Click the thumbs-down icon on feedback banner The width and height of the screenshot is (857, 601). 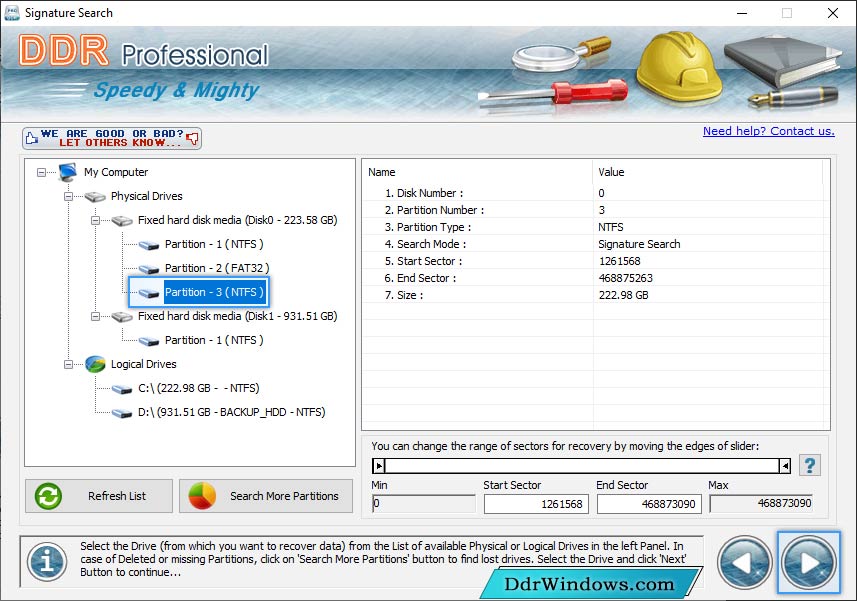point(192,138)
